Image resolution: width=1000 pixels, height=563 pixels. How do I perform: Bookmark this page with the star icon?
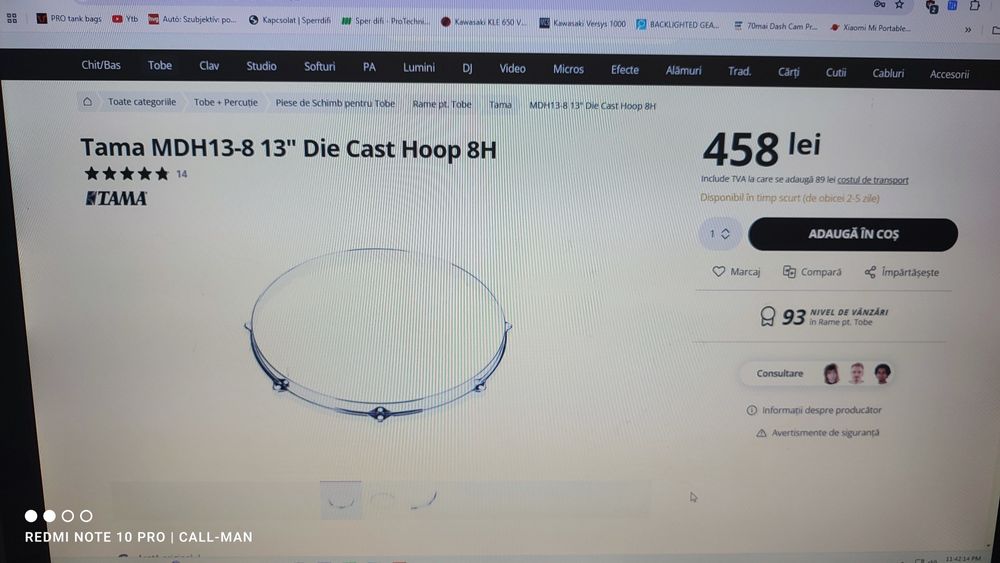[899, 4]
